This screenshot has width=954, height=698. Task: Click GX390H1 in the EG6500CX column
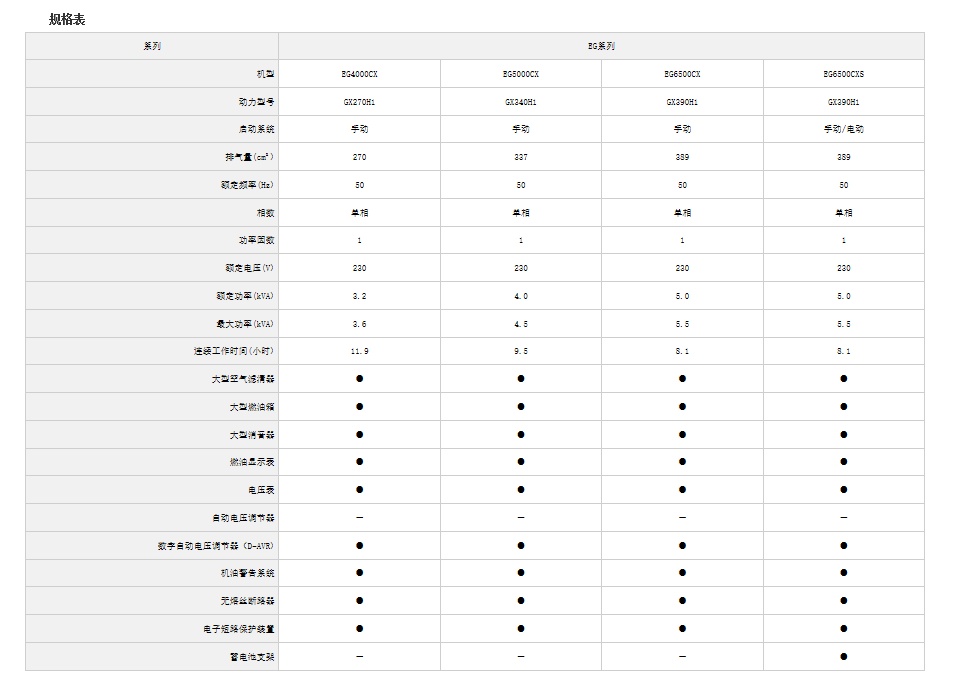[682, 102]
